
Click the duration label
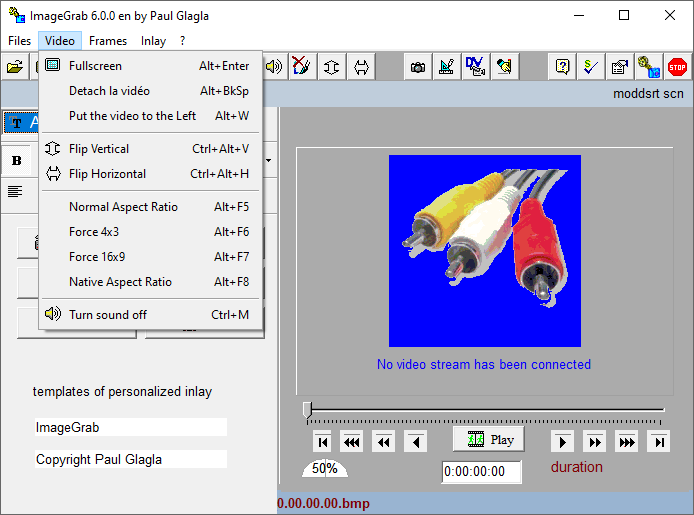click(576, 467)
